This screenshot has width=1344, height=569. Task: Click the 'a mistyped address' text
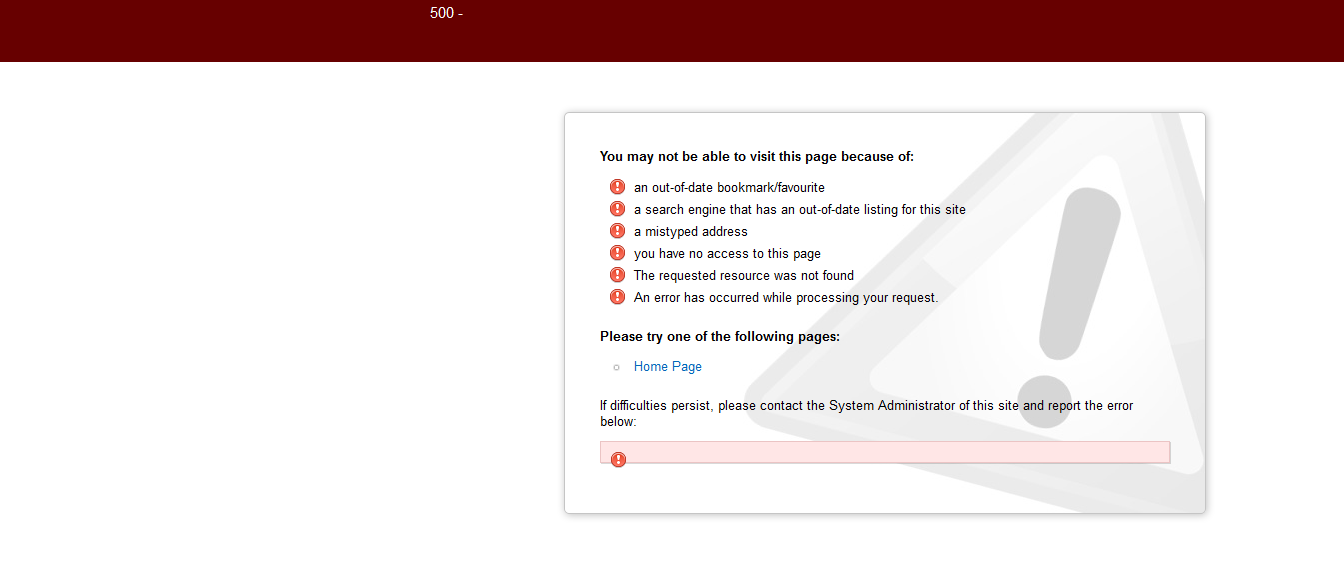coord(691,231)
